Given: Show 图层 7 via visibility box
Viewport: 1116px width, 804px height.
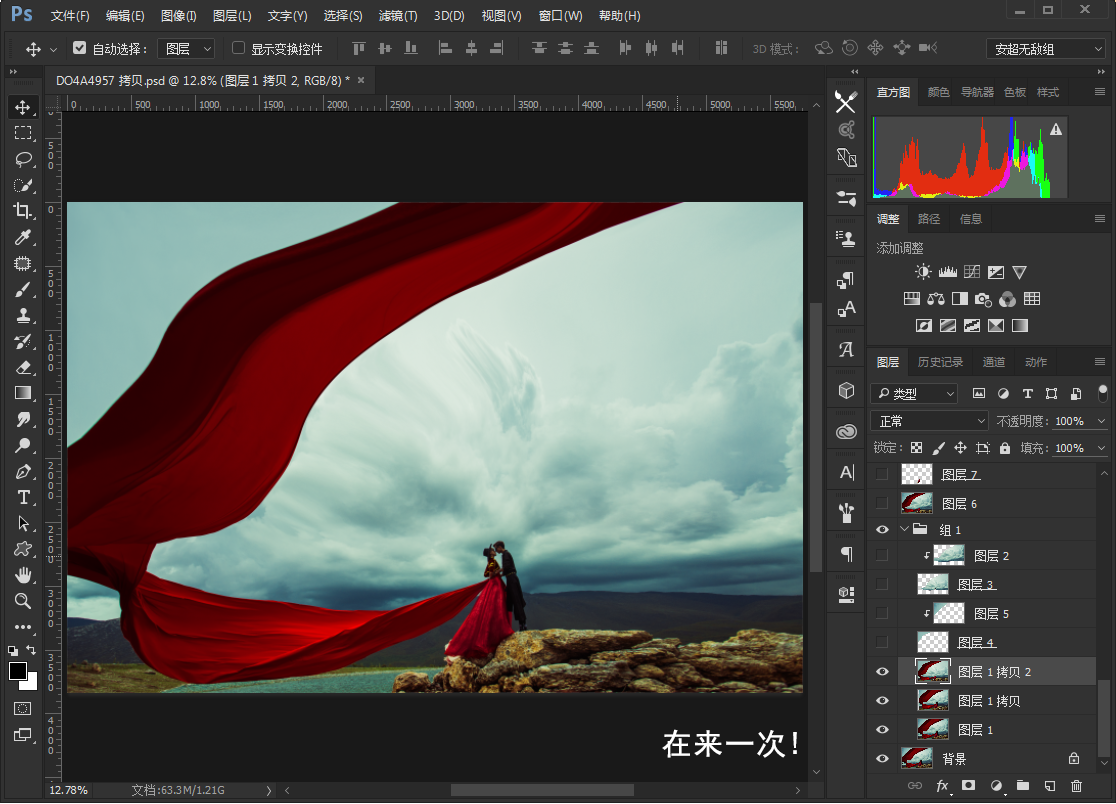Looking at the screenshot, I should coord(882,474).
